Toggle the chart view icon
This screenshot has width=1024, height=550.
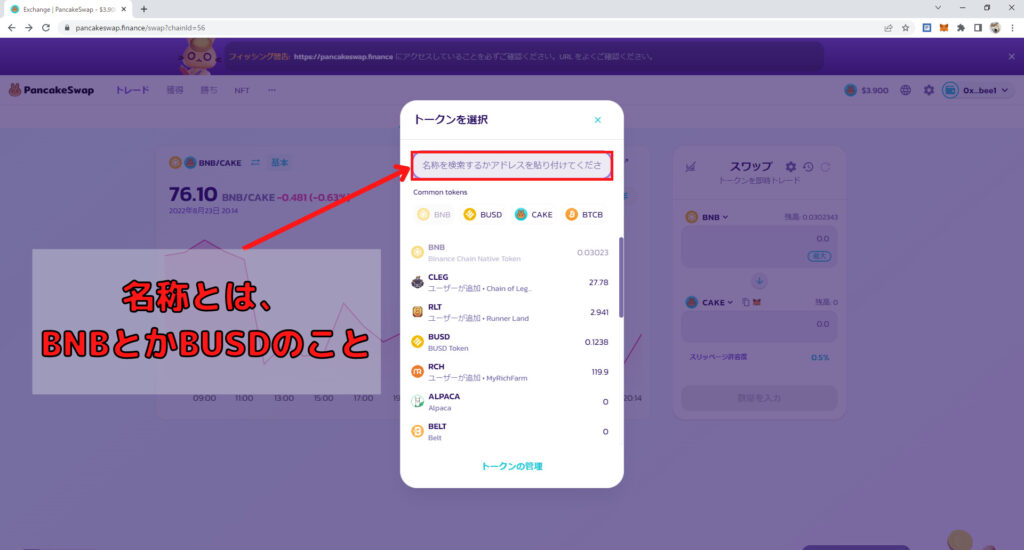(690, 167)
